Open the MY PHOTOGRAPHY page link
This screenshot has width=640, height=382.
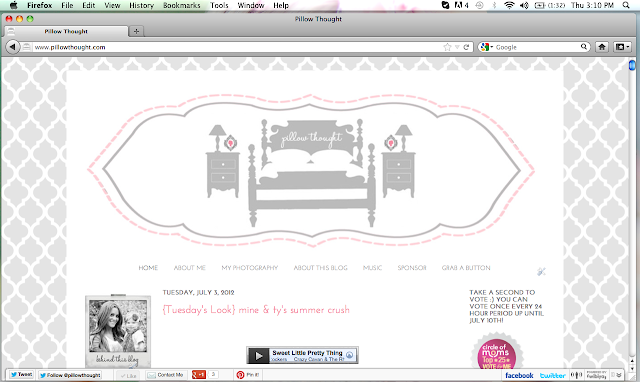click(250, 268)
